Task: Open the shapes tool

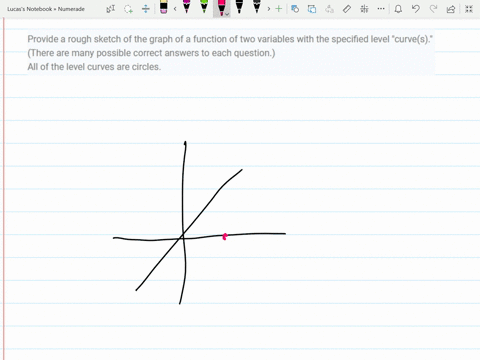Action: click(x=295, y=9)
